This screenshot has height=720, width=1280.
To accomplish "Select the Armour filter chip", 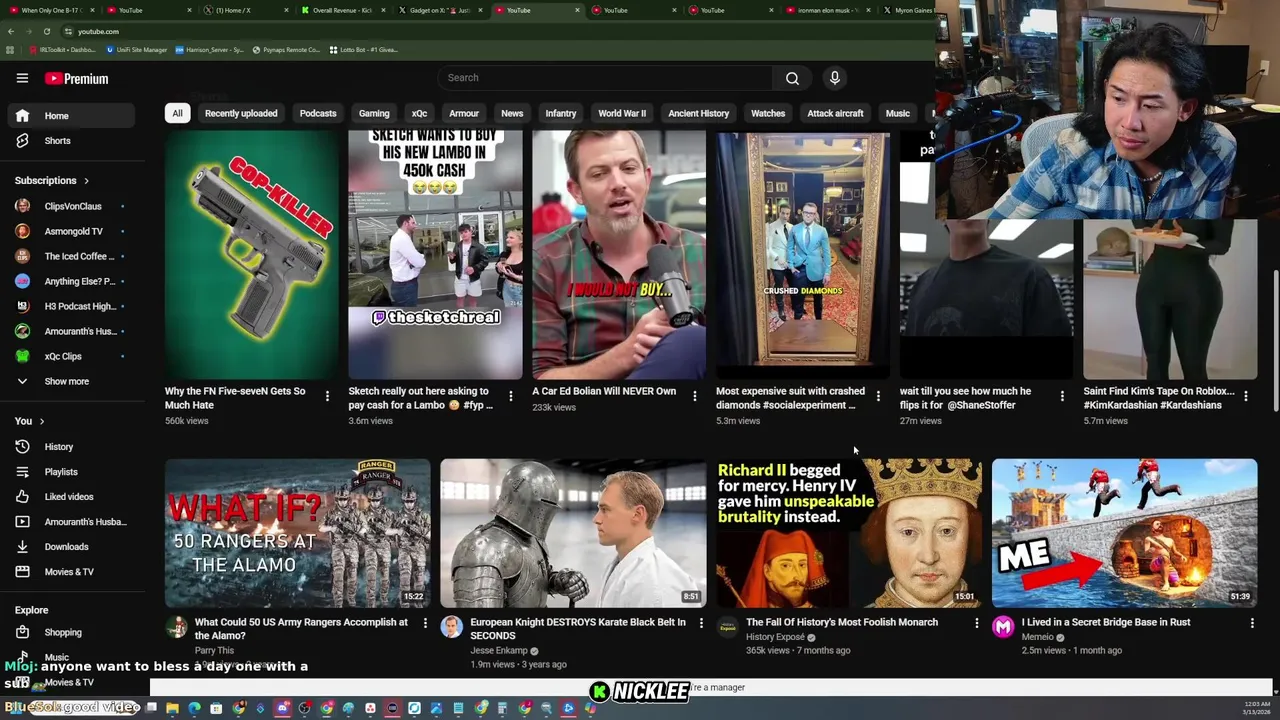I will click(464, 113).
